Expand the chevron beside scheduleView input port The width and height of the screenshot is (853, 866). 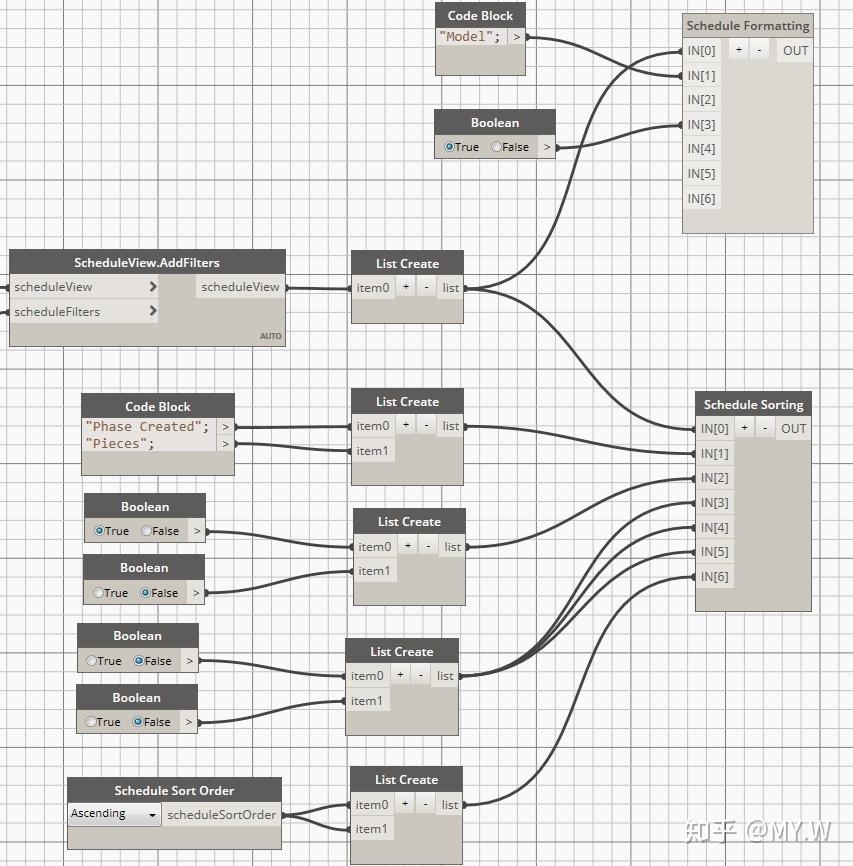153,287
